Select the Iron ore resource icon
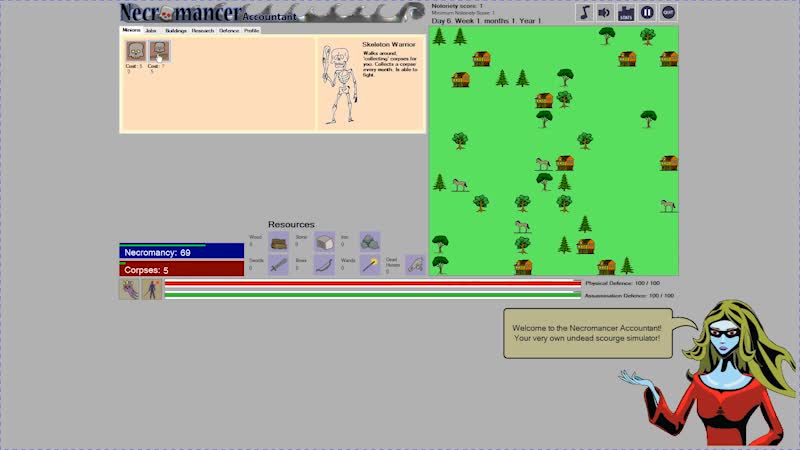The width and height of the screenshot is (800, 450). click(370, 241)
